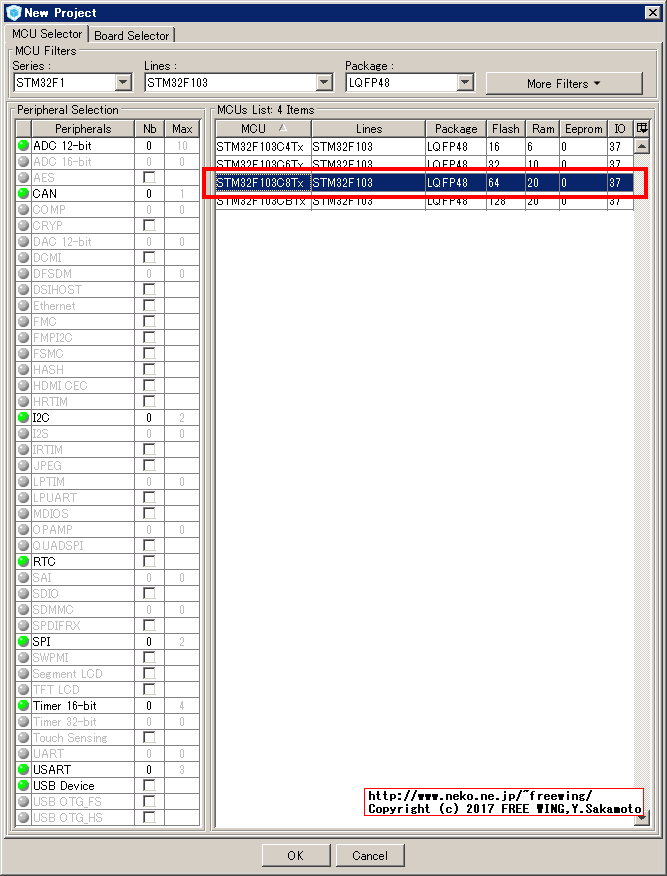Click the SPI Nb value field
667x876 pixels.
pos(149,641)
